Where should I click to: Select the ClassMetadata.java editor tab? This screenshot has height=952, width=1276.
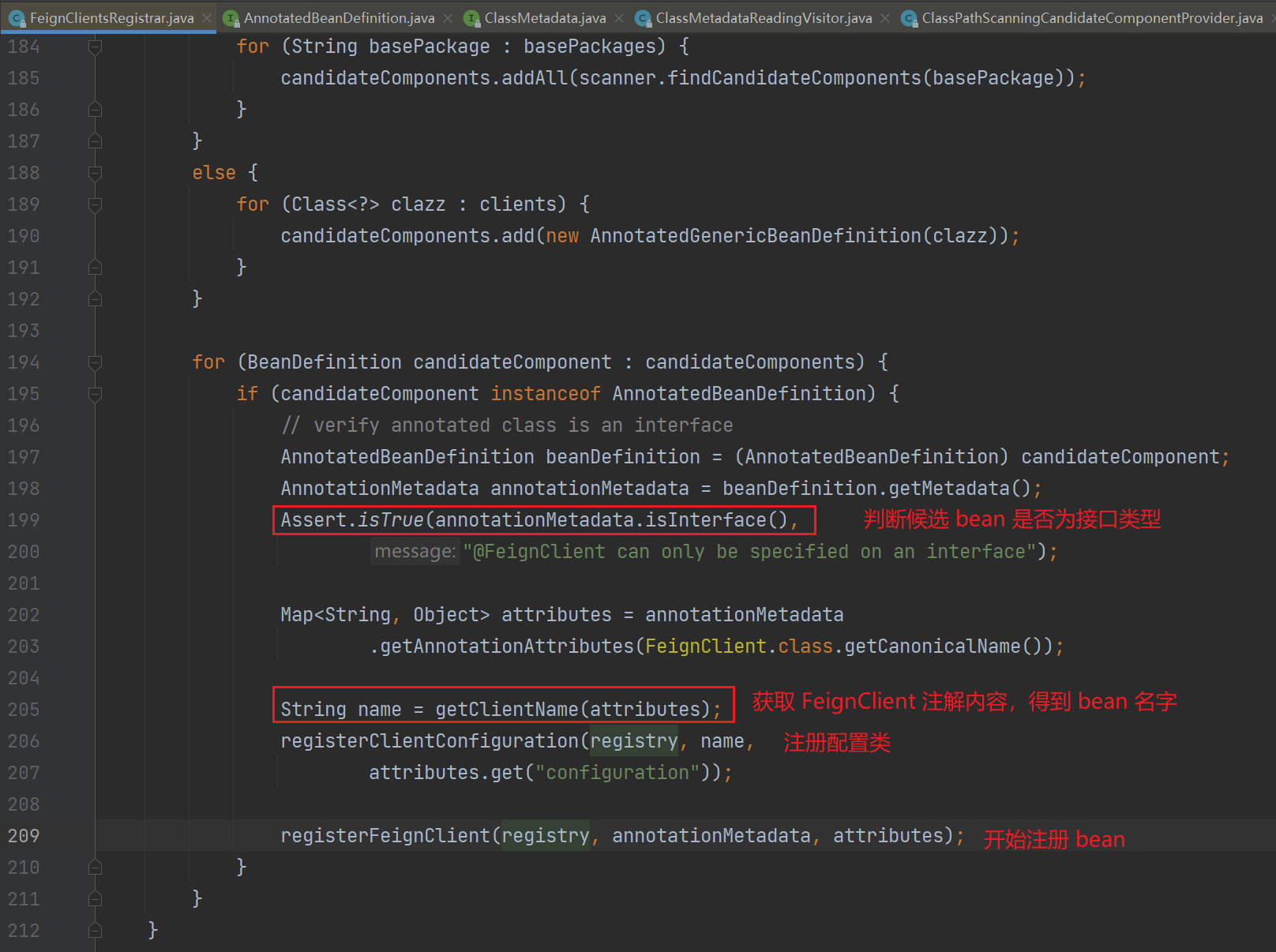[x=545, y=17]
